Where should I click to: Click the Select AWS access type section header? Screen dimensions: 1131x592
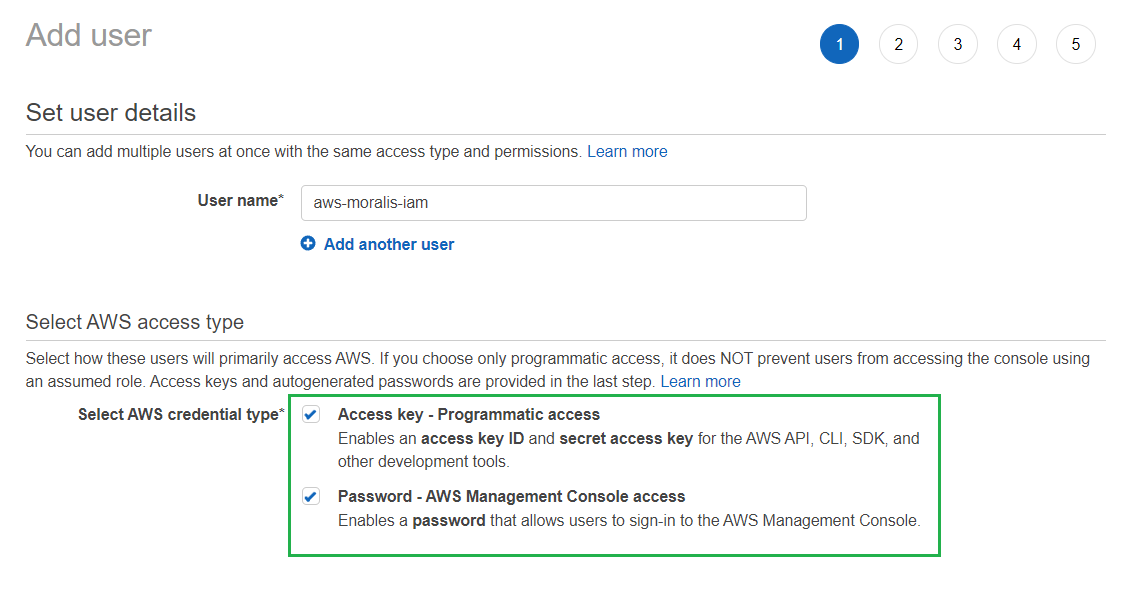(133, 321)
